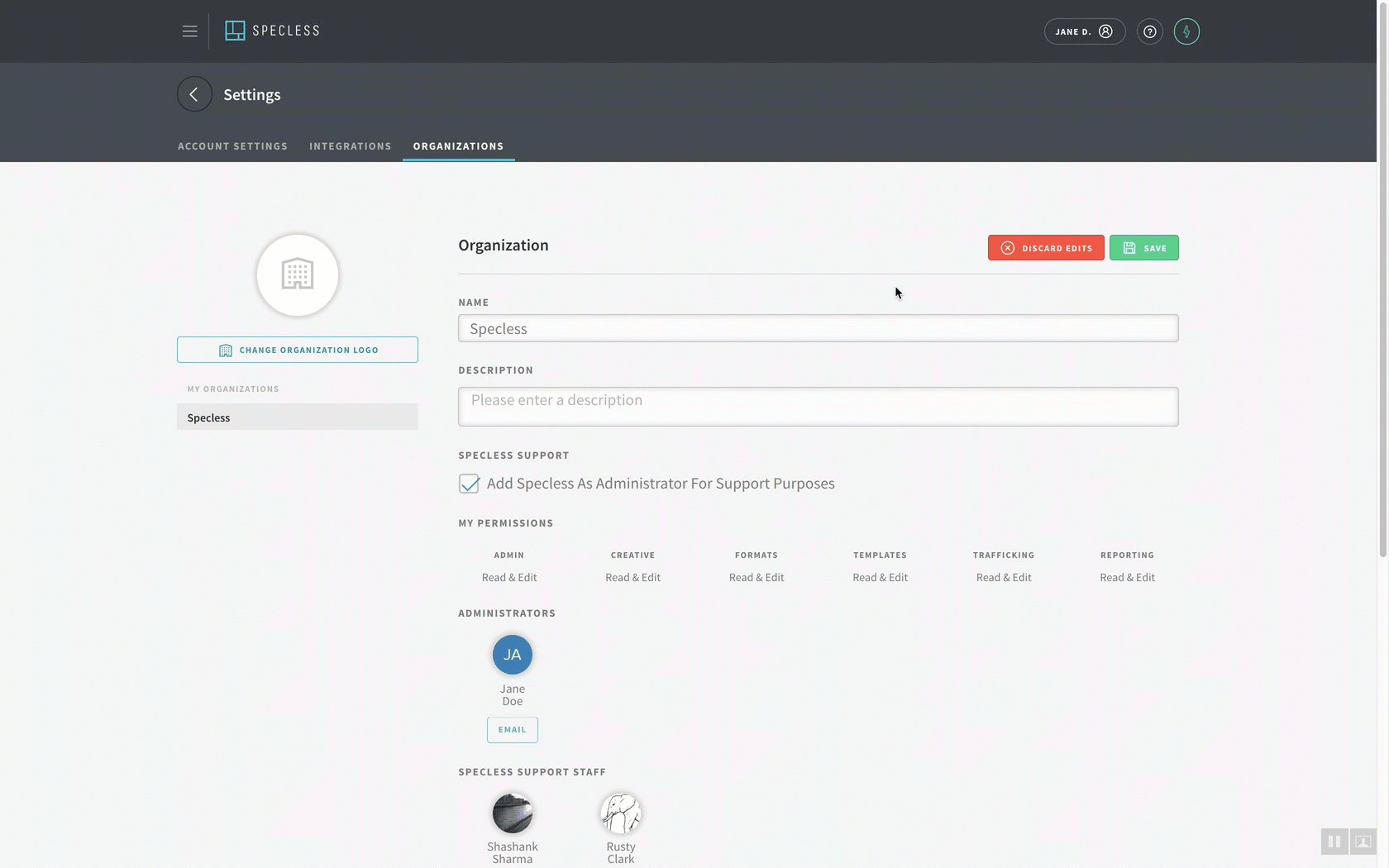Click the 'Administrators' heading
The height and width of the screenshot is (868, 1389).
[x=507, y=613]
